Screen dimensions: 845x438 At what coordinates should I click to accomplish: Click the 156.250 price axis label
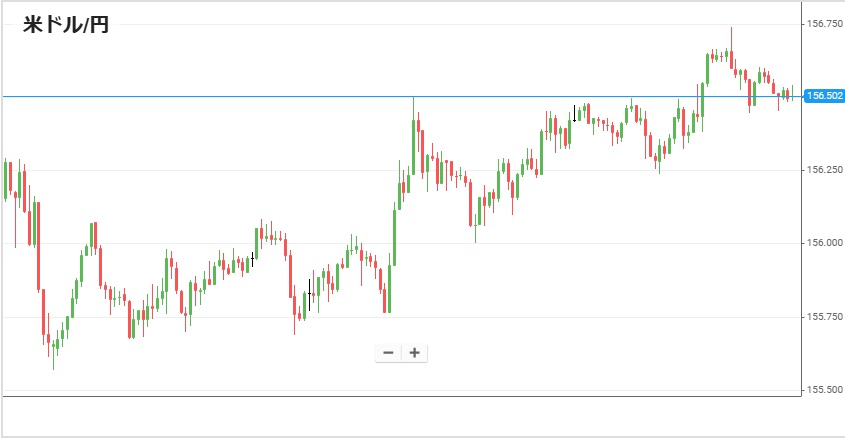click(x=825, y=170)
